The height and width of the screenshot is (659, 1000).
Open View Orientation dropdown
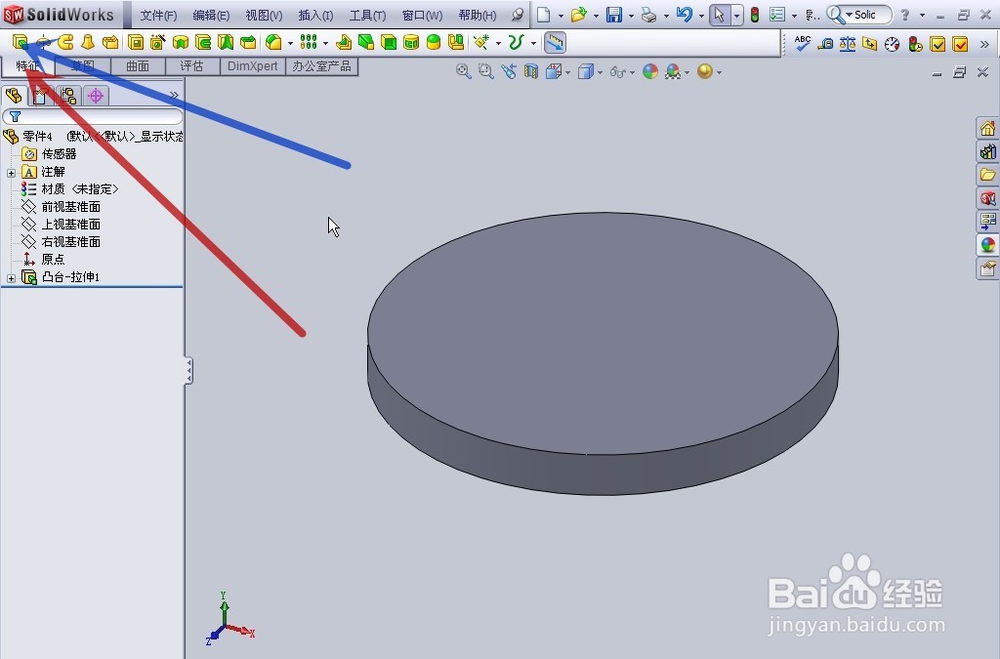(x=567, y=72)
